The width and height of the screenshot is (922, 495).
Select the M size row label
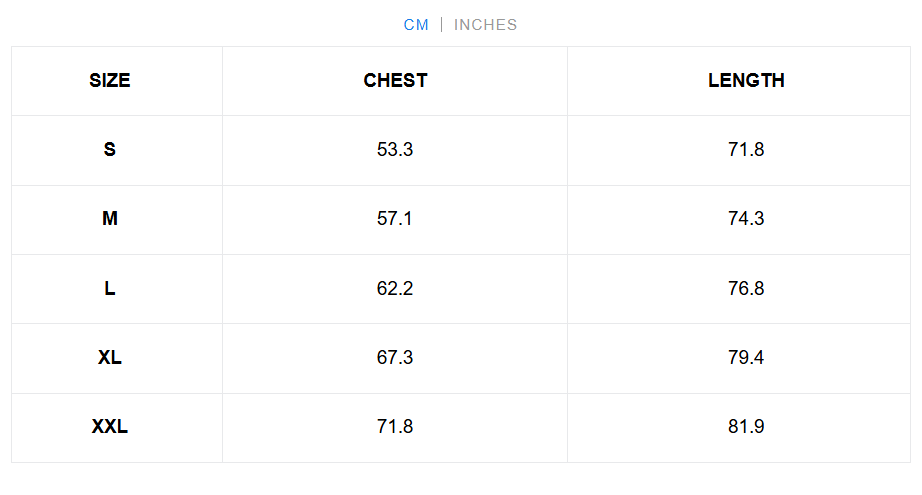[x=110, y=219]
